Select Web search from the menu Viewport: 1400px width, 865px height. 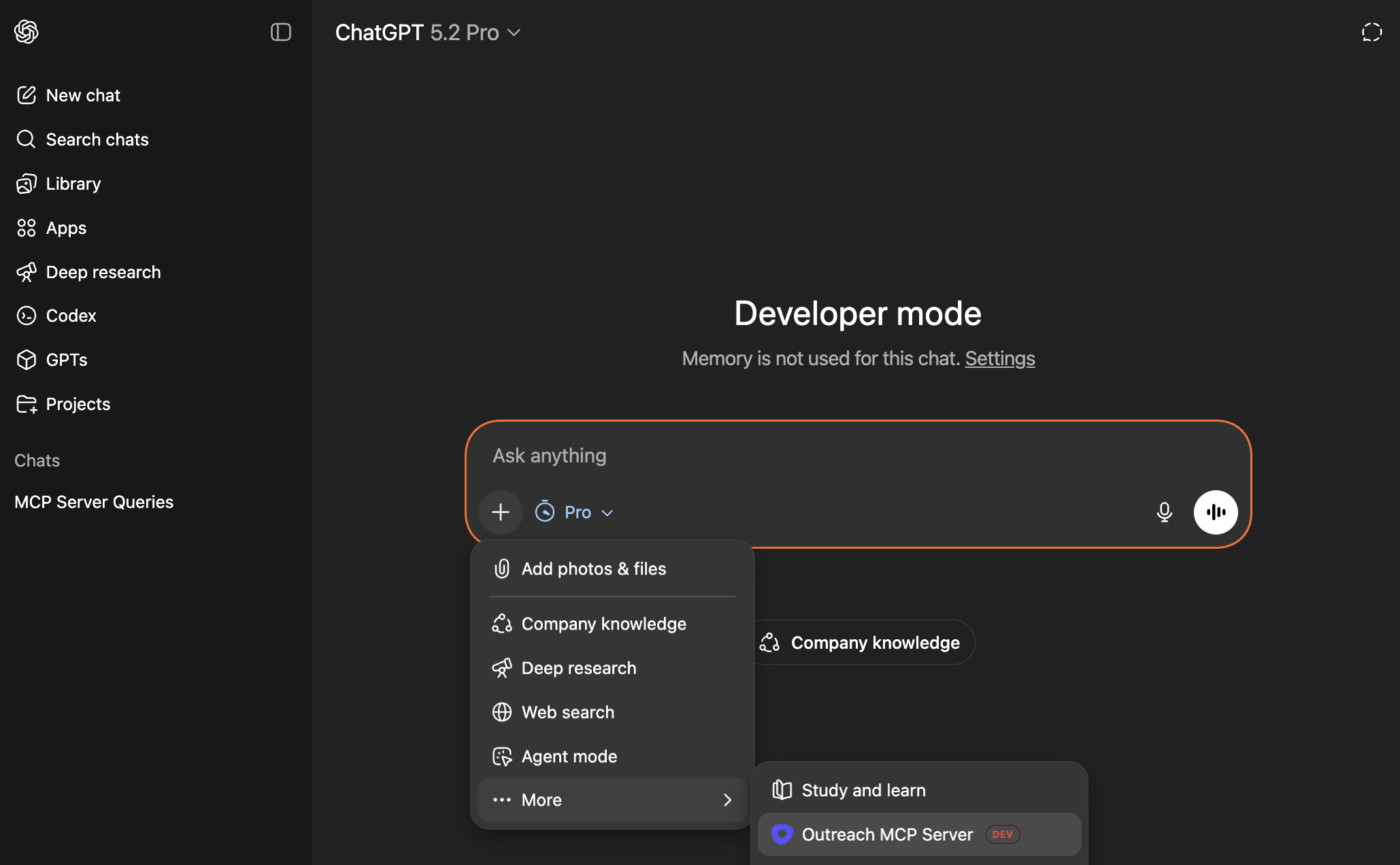(x=567, y=712)
